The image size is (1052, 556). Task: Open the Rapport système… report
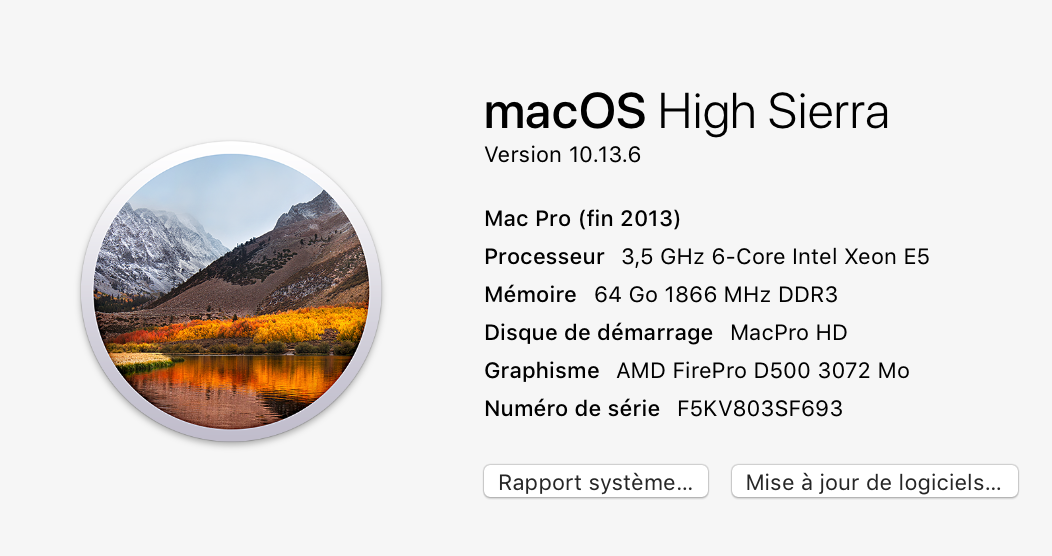[595, 482]
